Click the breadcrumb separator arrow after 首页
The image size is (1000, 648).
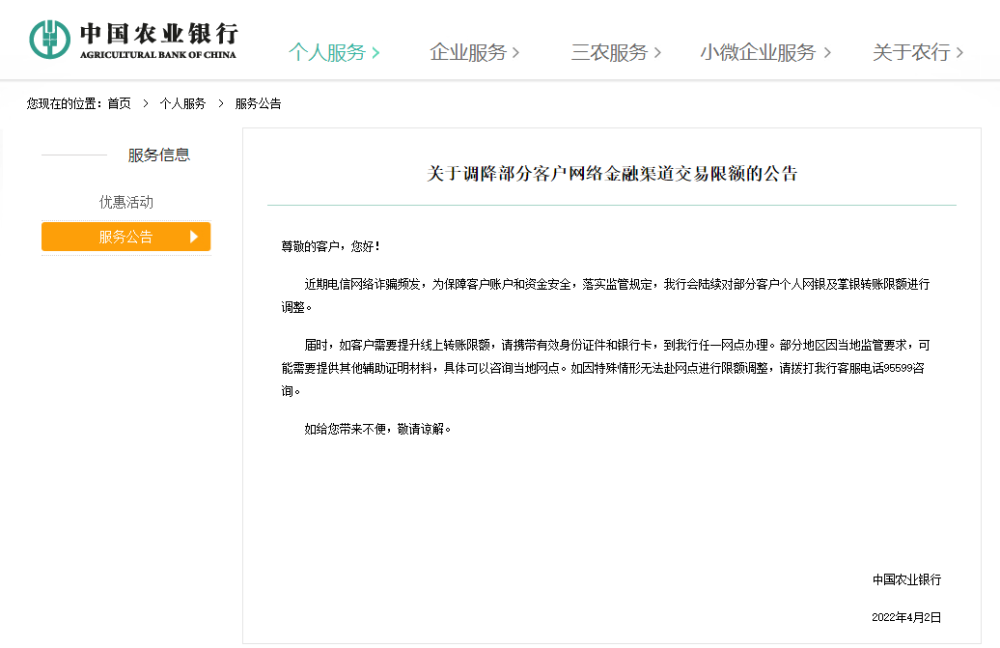click(x=145, y=103)
